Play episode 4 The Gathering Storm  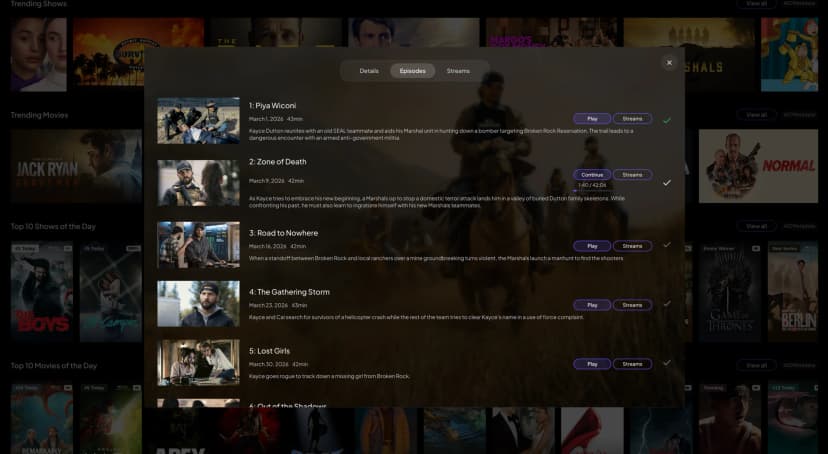click(592, 305)
